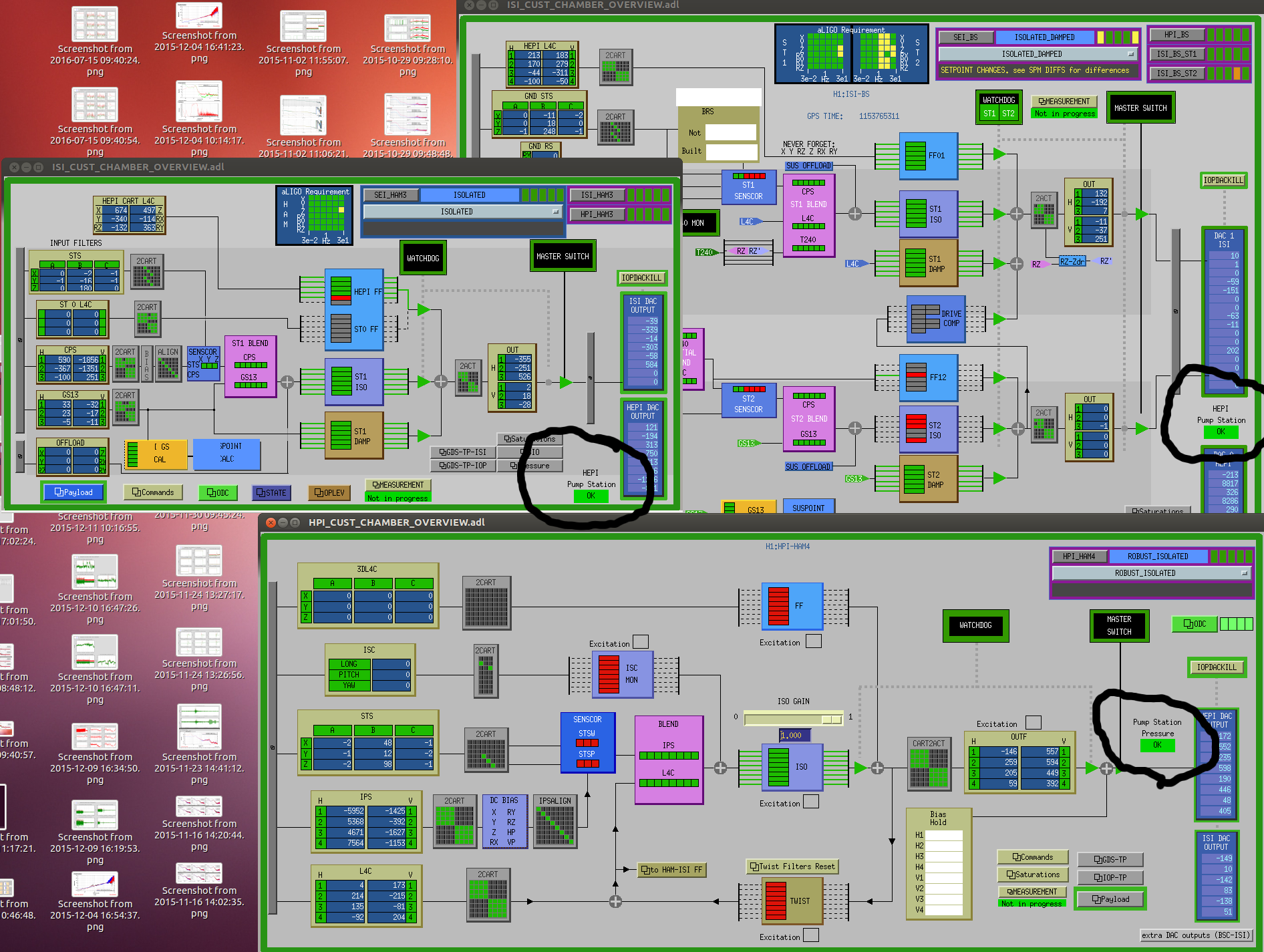Open the IOP-TP button in HPI window
The height and width of the screenshot is (952, 1264).
coord(1110,877)
